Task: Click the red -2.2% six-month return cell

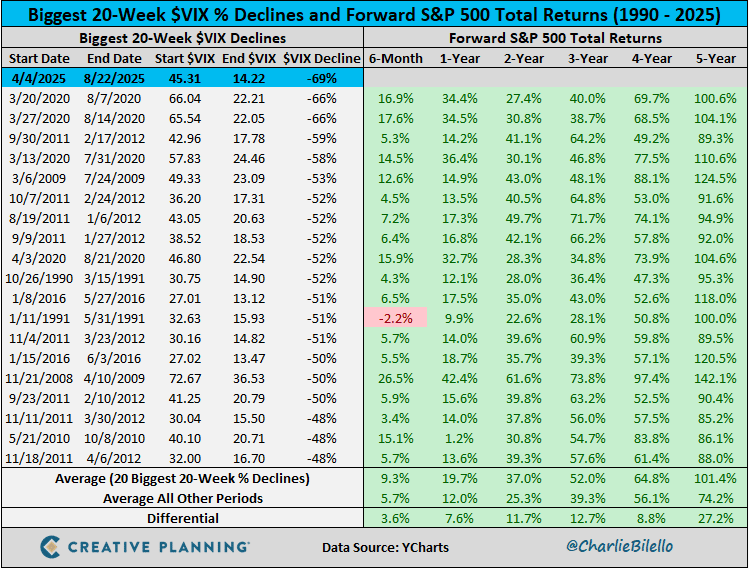Action: tap(396, 318)
